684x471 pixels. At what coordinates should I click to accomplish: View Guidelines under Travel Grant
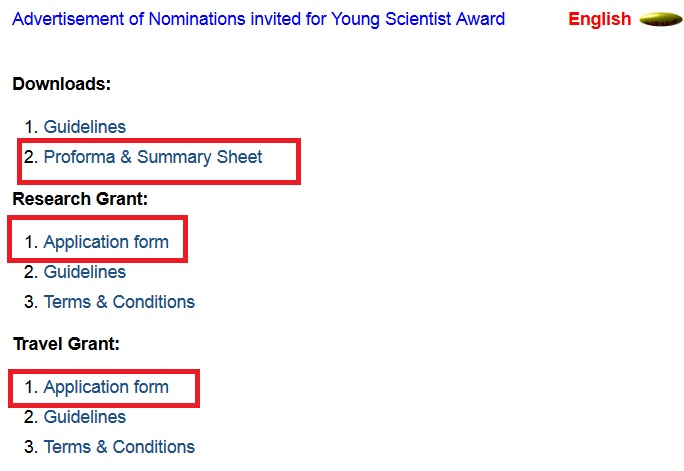tap(85, 417)
